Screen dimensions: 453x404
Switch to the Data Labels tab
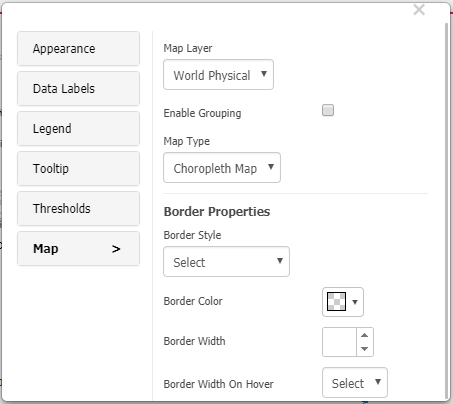click(x=78, y=89)
